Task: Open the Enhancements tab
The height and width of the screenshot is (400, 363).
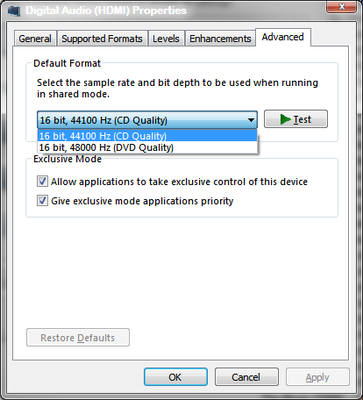Action: tap(220, 39)
